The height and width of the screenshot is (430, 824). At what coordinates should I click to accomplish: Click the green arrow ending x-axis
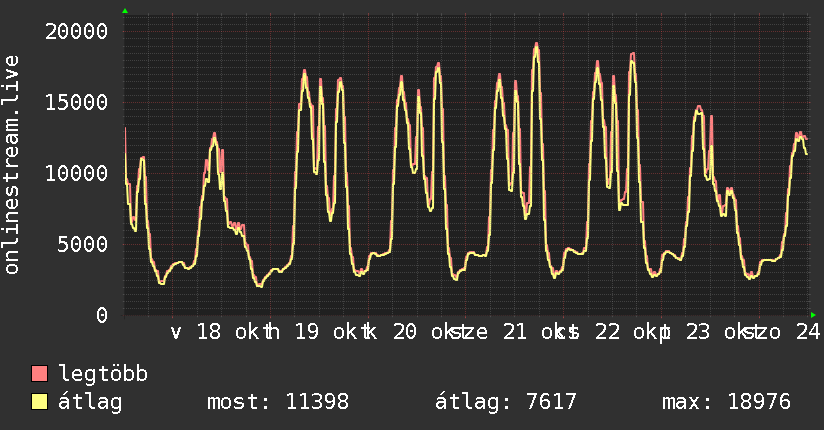pos(813,315)
